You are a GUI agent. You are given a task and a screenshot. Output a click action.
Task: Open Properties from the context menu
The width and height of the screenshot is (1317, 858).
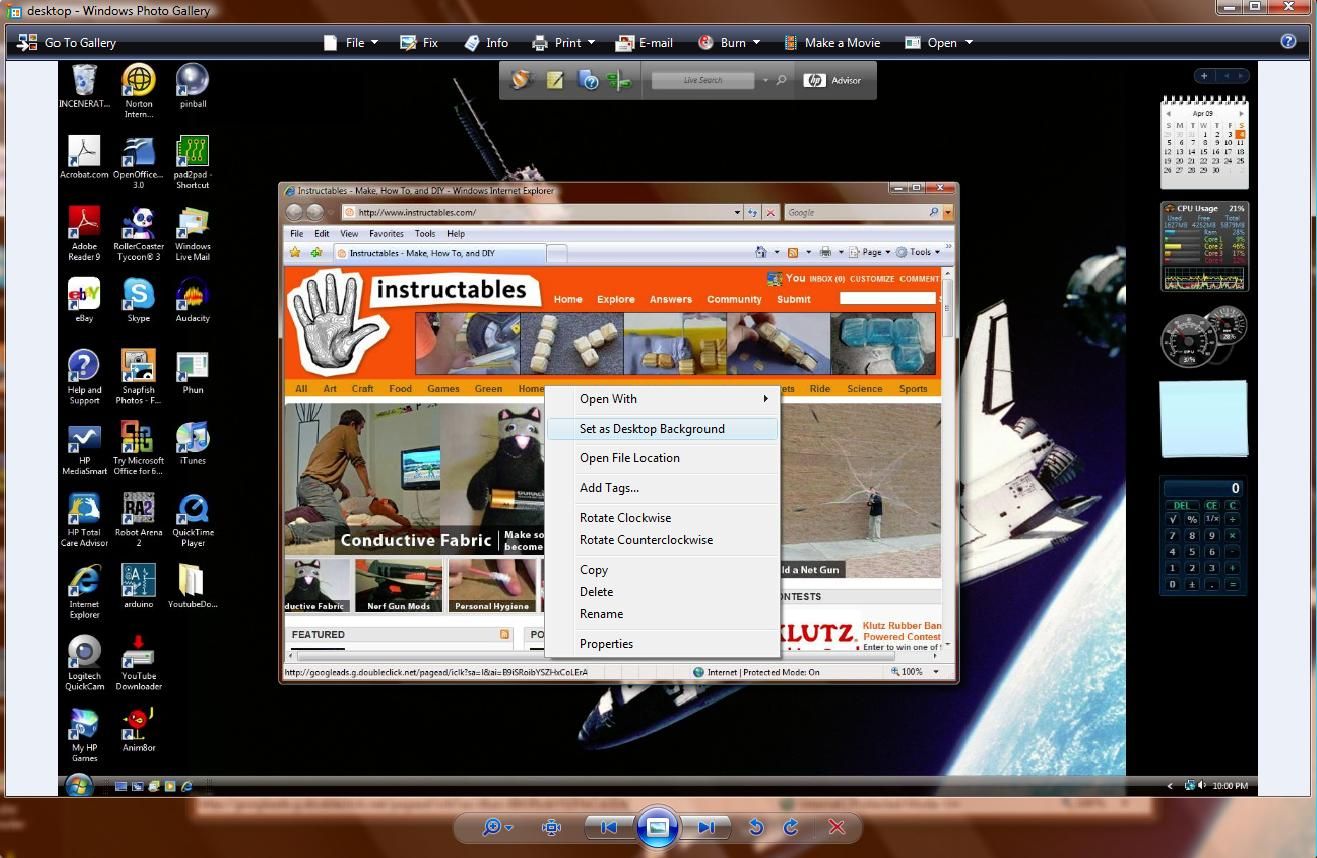click(x=606, y=643)
